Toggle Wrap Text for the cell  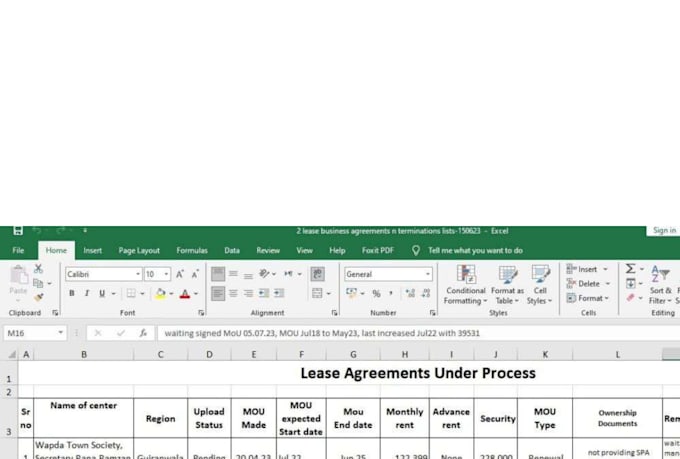coord(317,274)
